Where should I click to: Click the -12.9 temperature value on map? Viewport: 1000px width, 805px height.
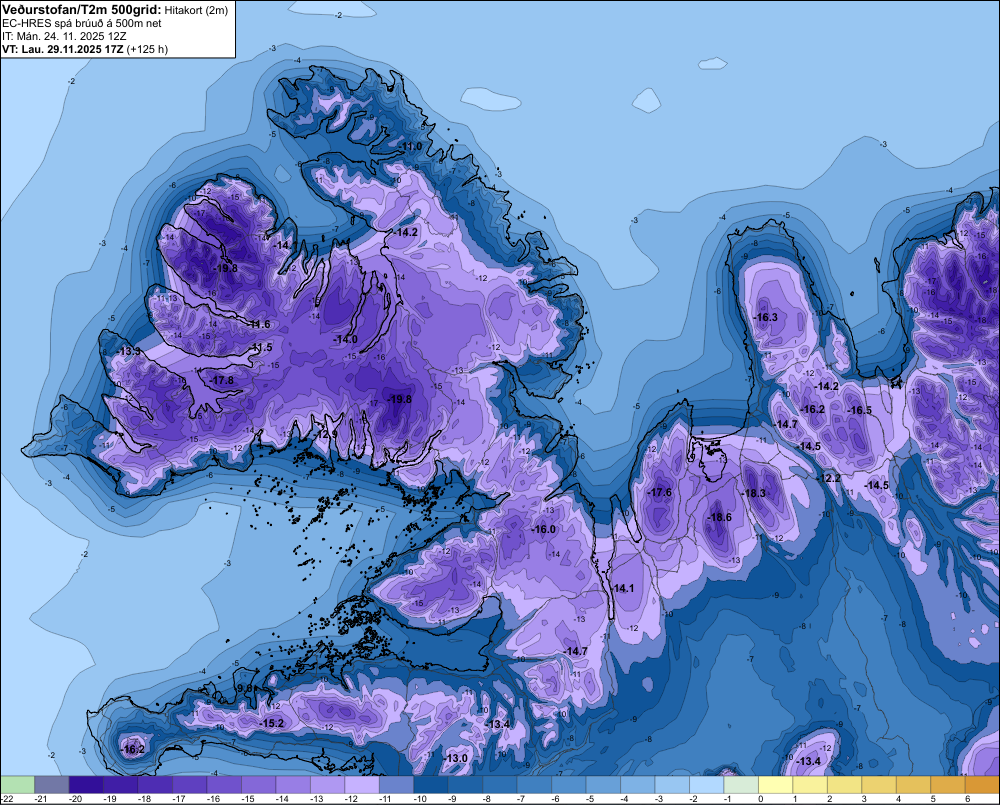click(x=326, y=434)
